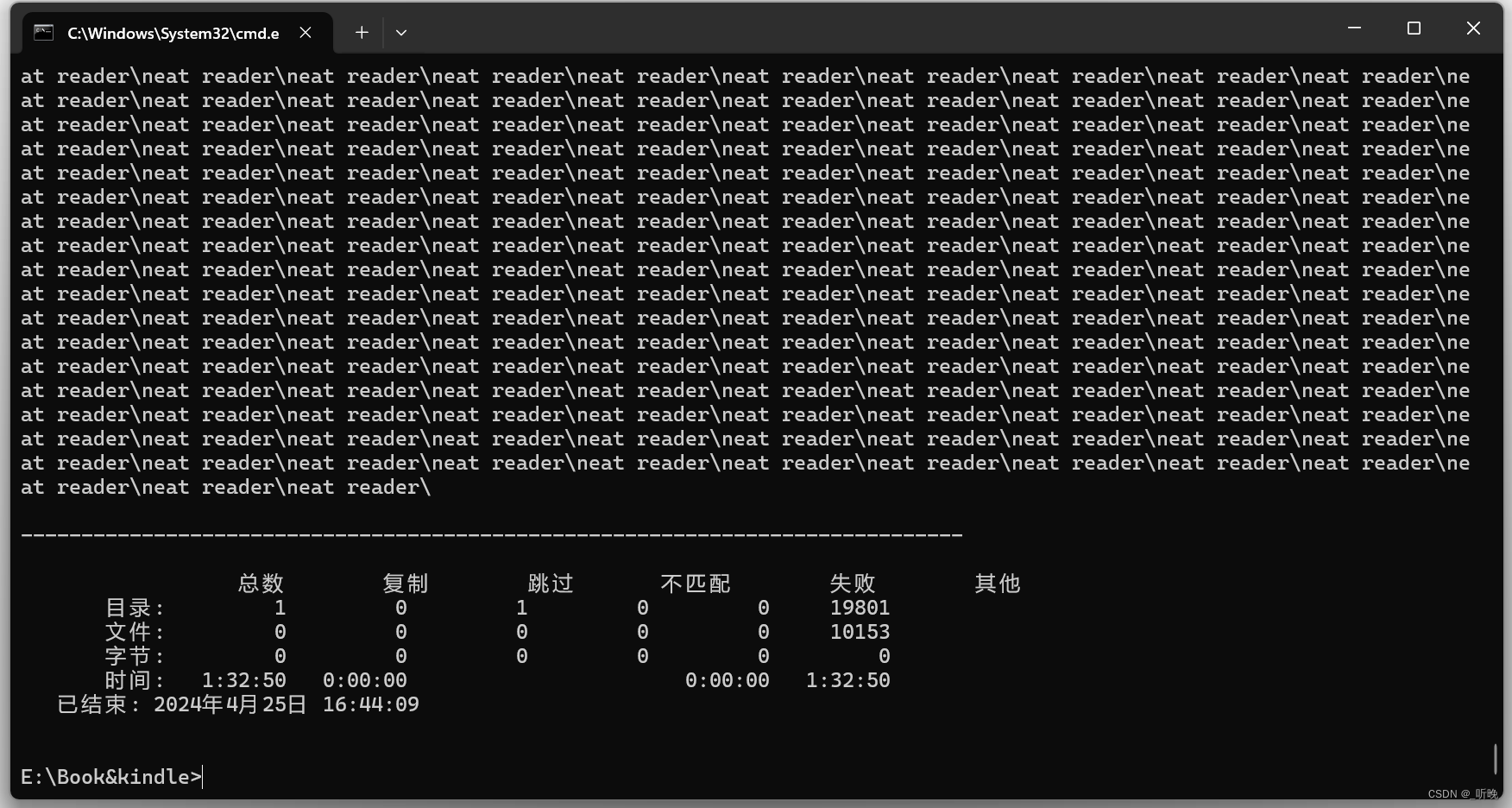Screen dimensions: 1512x808
Task: Click the date 2024年4月25日
Action: [x=230, y=704]
